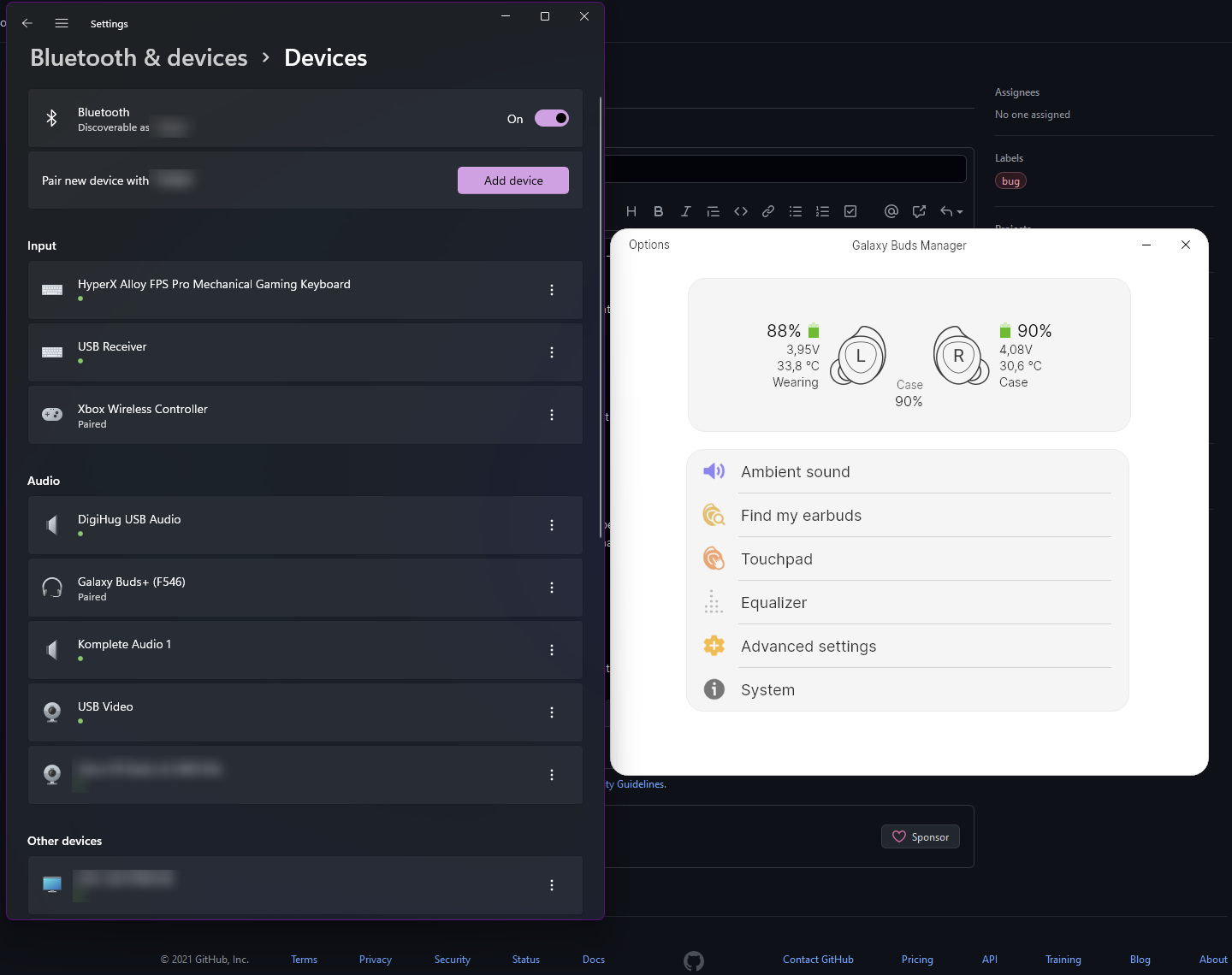
Task: Click the cross-reference icon in GitHub toolbar
Action: point(919,211)
